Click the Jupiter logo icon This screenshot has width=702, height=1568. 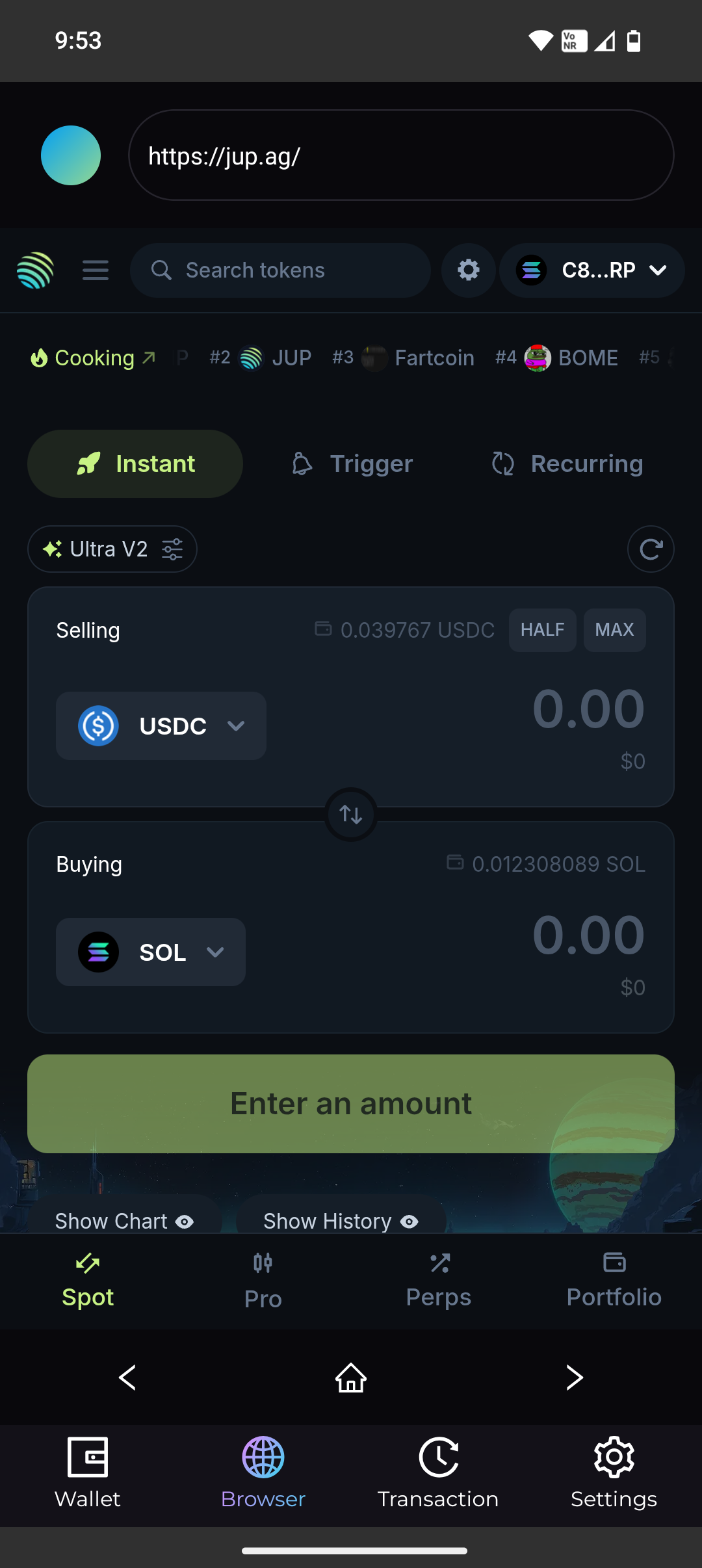point(35,270)
